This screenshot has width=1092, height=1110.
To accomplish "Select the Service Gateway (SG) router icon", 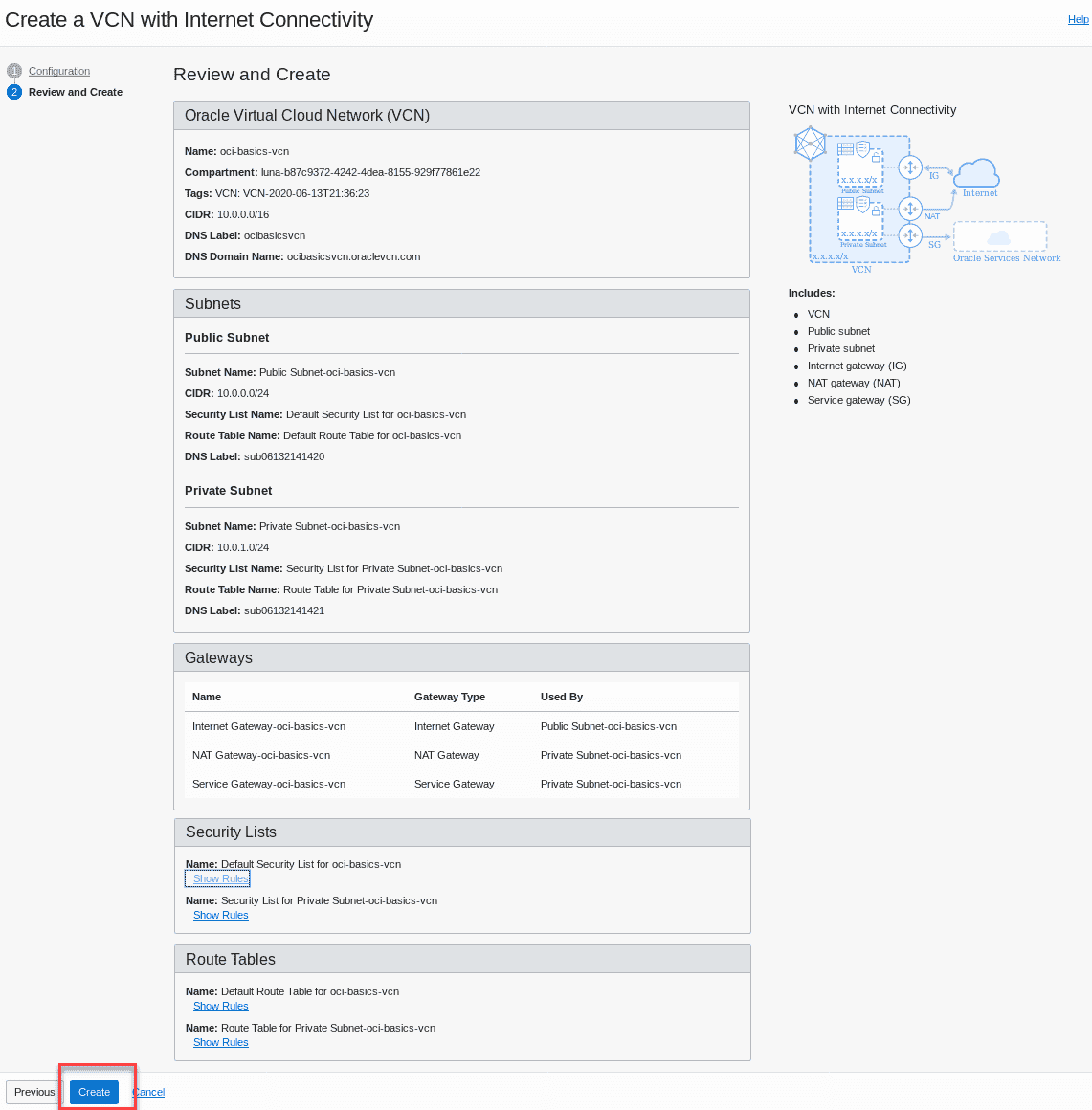I will tap(910, 235).
